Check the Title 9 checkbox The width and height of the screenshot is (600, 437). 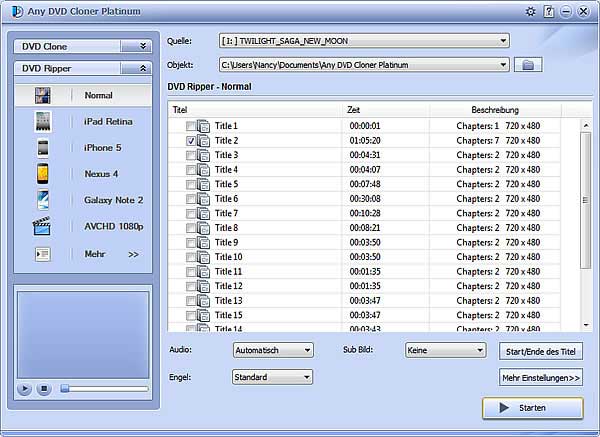pos(191,242)
